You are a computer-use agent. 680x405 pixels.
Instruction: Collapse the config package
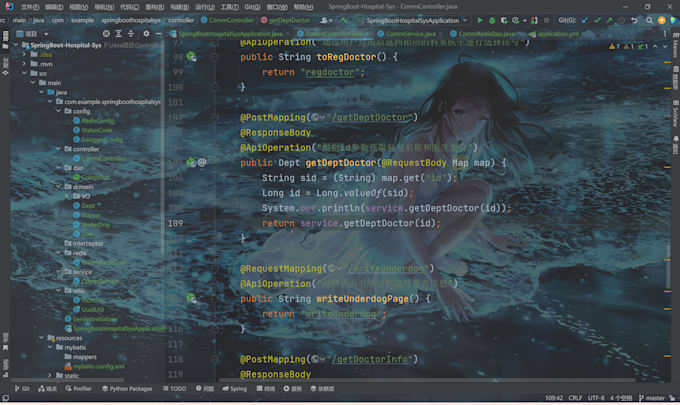59,111
